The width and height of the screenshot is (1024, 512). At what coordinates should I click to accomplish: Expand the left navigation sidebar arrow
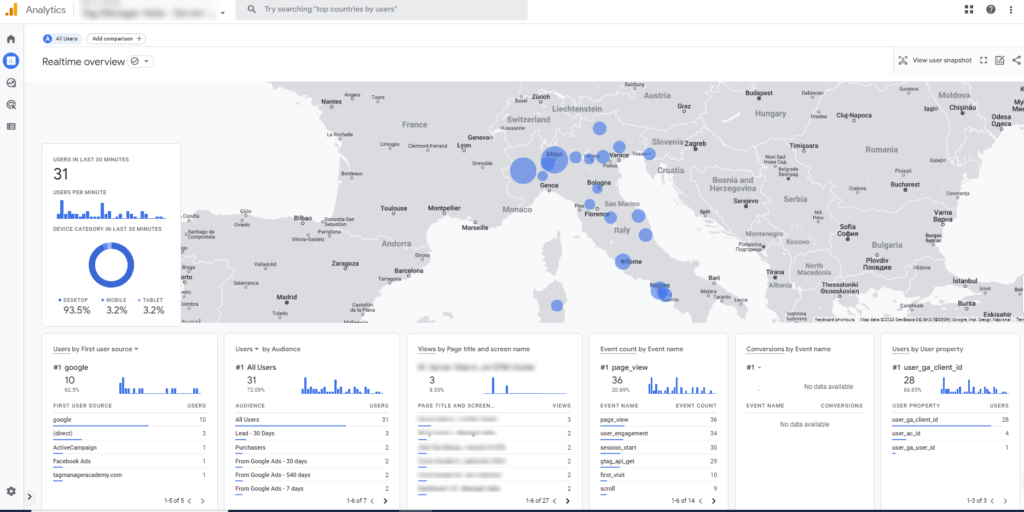[29, 497]
